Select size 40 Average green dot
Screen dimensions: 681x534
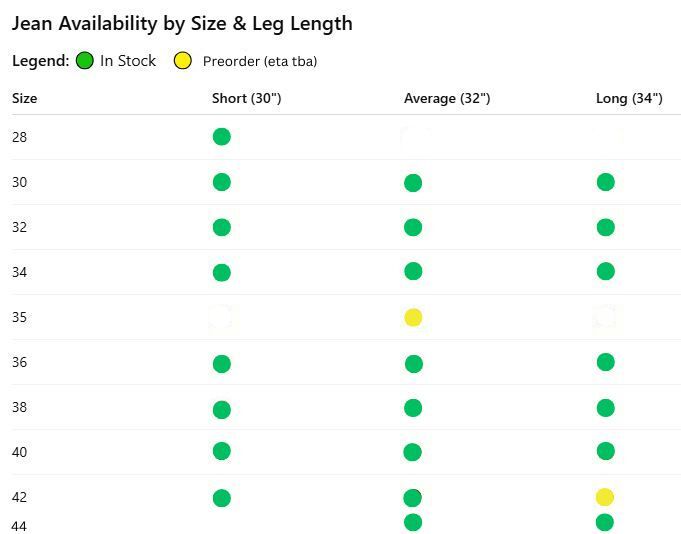pyautogui.click(x=413, y=452)
